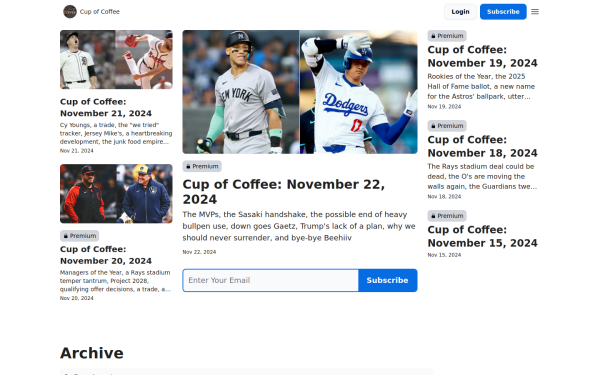Click the 'Managers of the Year' summary text

click(115, 281)
